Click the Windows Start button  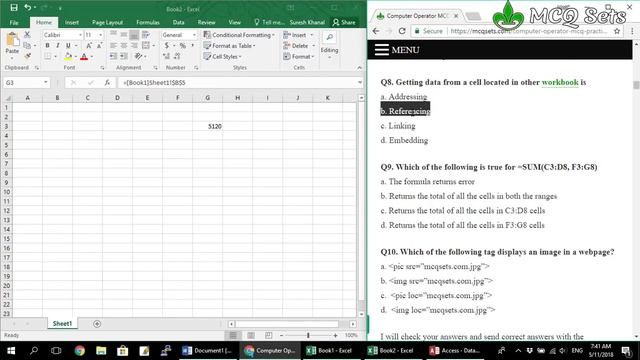click(x=11, y=350)
